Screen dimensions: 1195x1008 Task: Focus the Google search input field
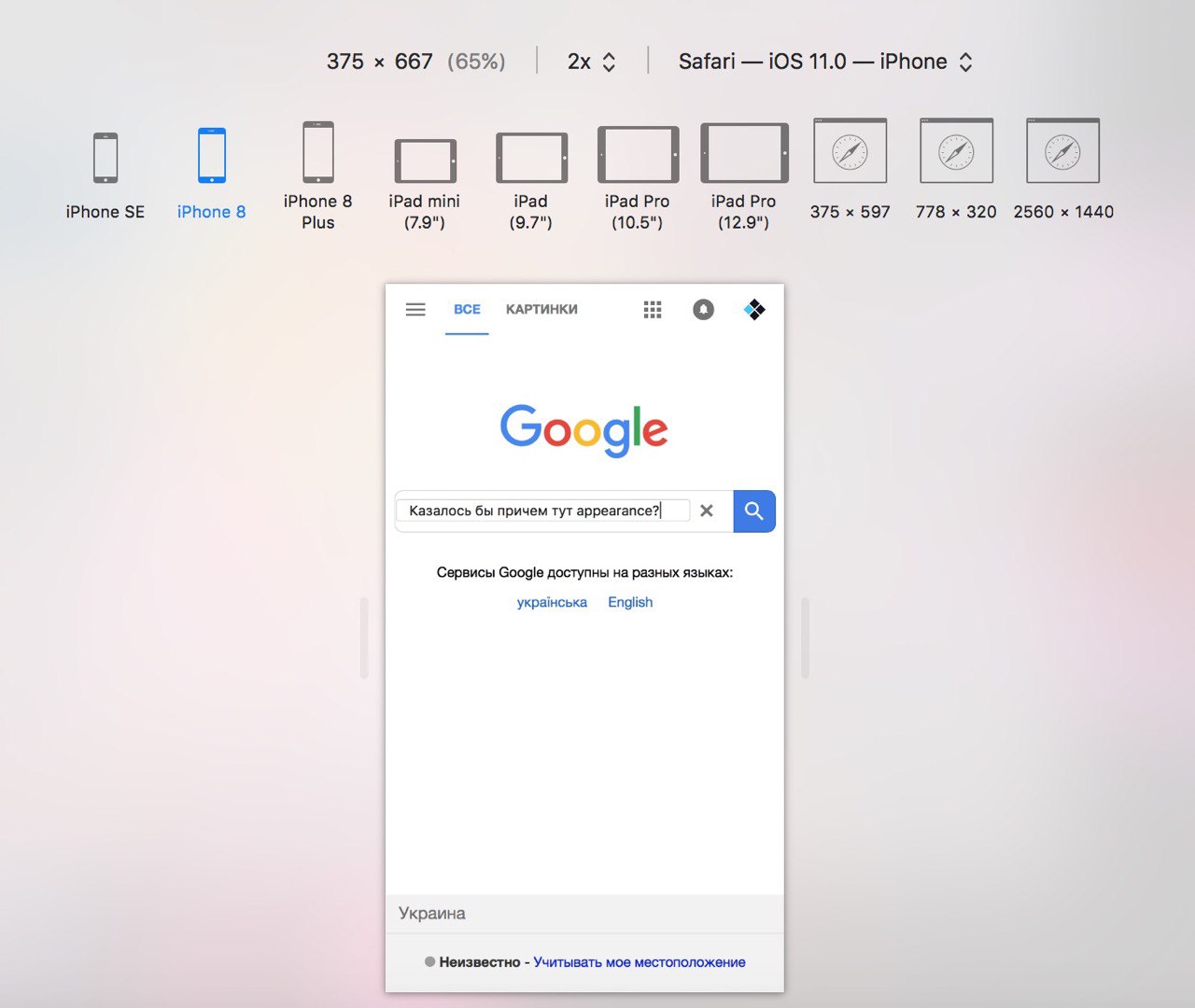[x=543, y=511]
